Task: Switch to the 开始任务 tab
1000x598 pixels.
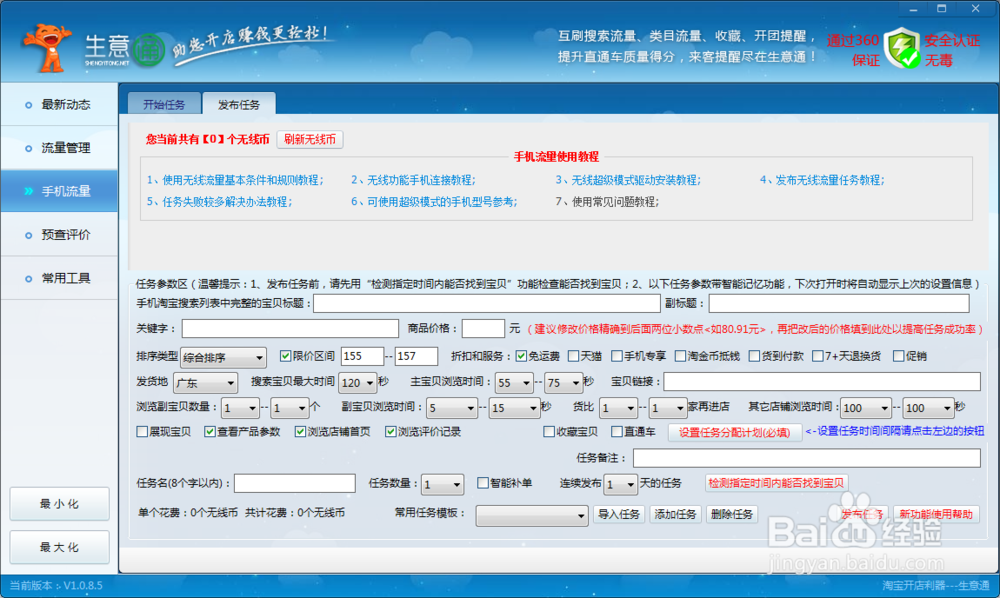Action: click(x=163, y=103)
